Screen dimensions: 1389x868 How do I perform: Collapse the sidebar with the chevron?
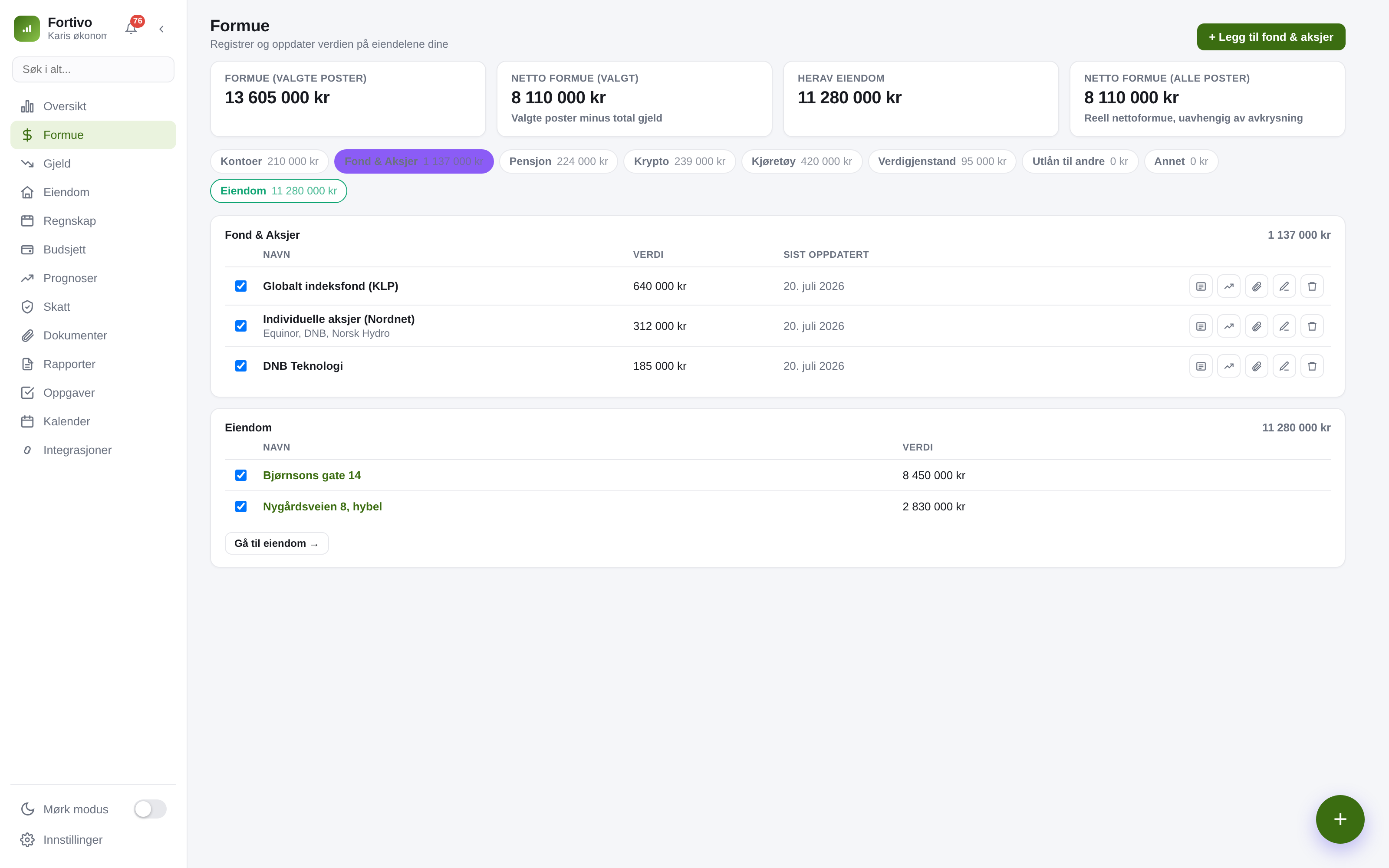161,29
